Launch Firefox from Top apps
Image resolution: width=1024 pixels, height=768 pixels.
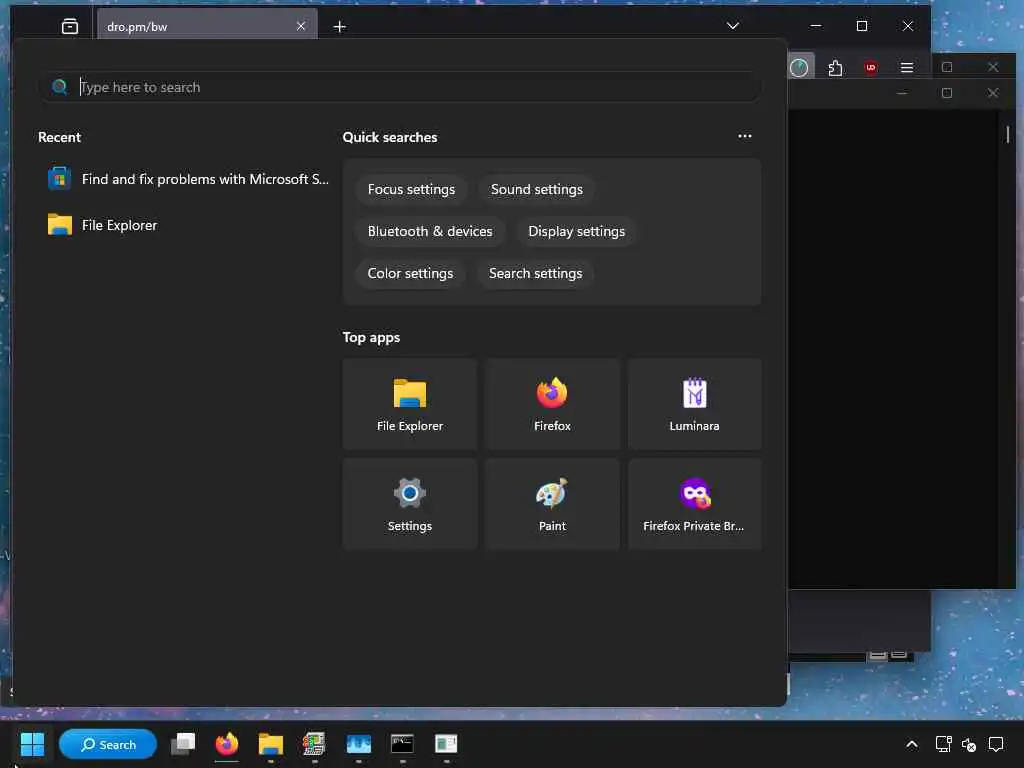click(552, 404)
